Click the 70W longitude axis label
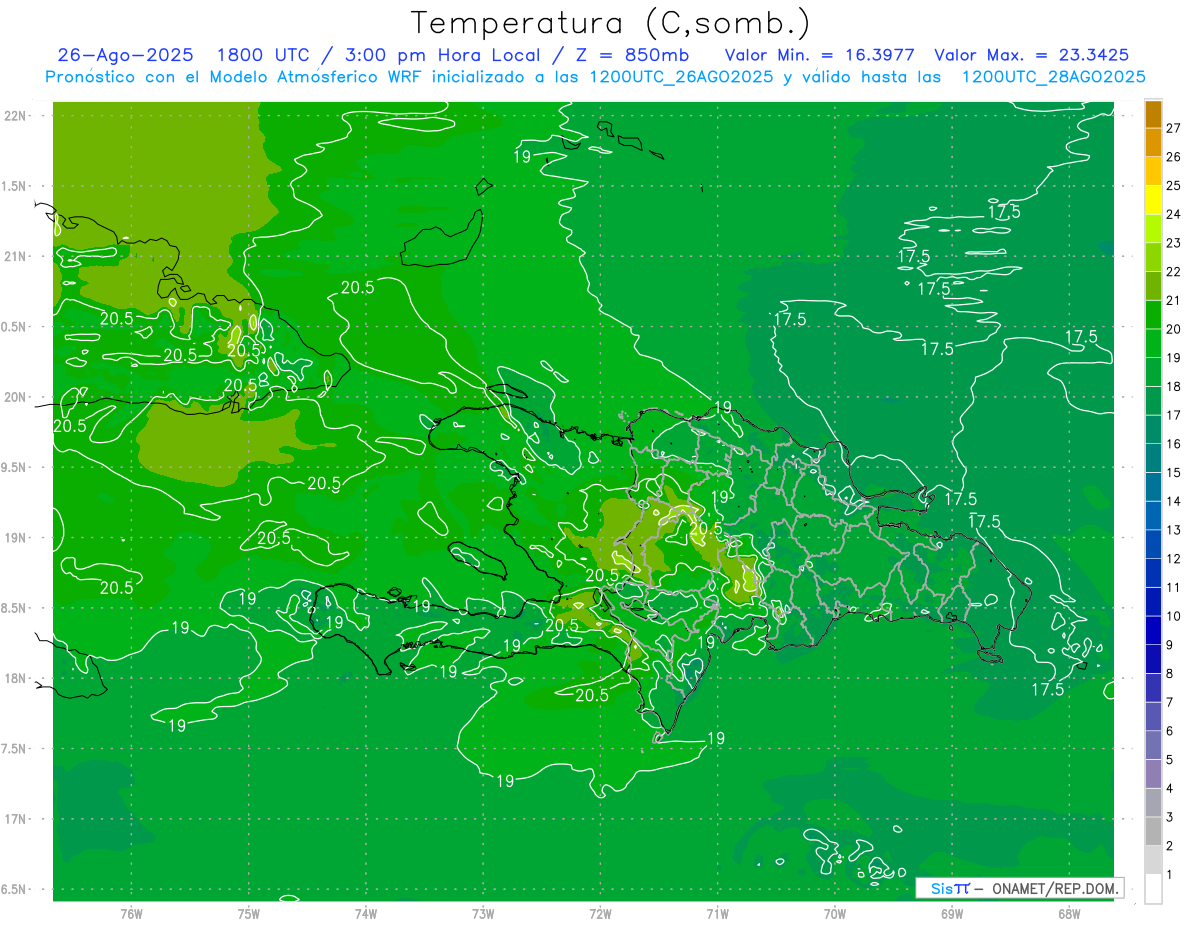 [835, 913]
